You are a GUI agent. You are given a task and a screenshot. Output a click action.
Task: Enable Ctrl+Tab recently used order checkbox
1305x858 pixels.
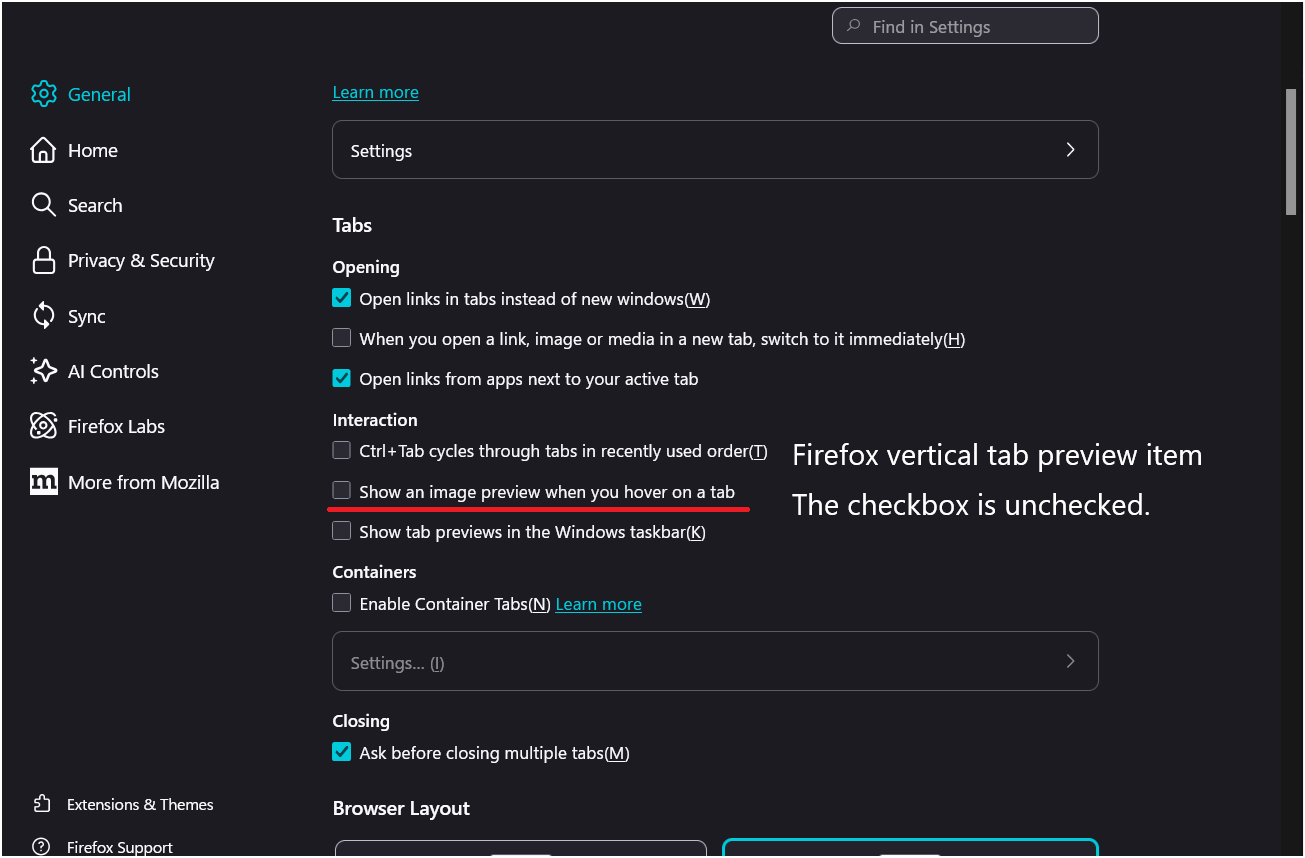click(x=342, y=450)
